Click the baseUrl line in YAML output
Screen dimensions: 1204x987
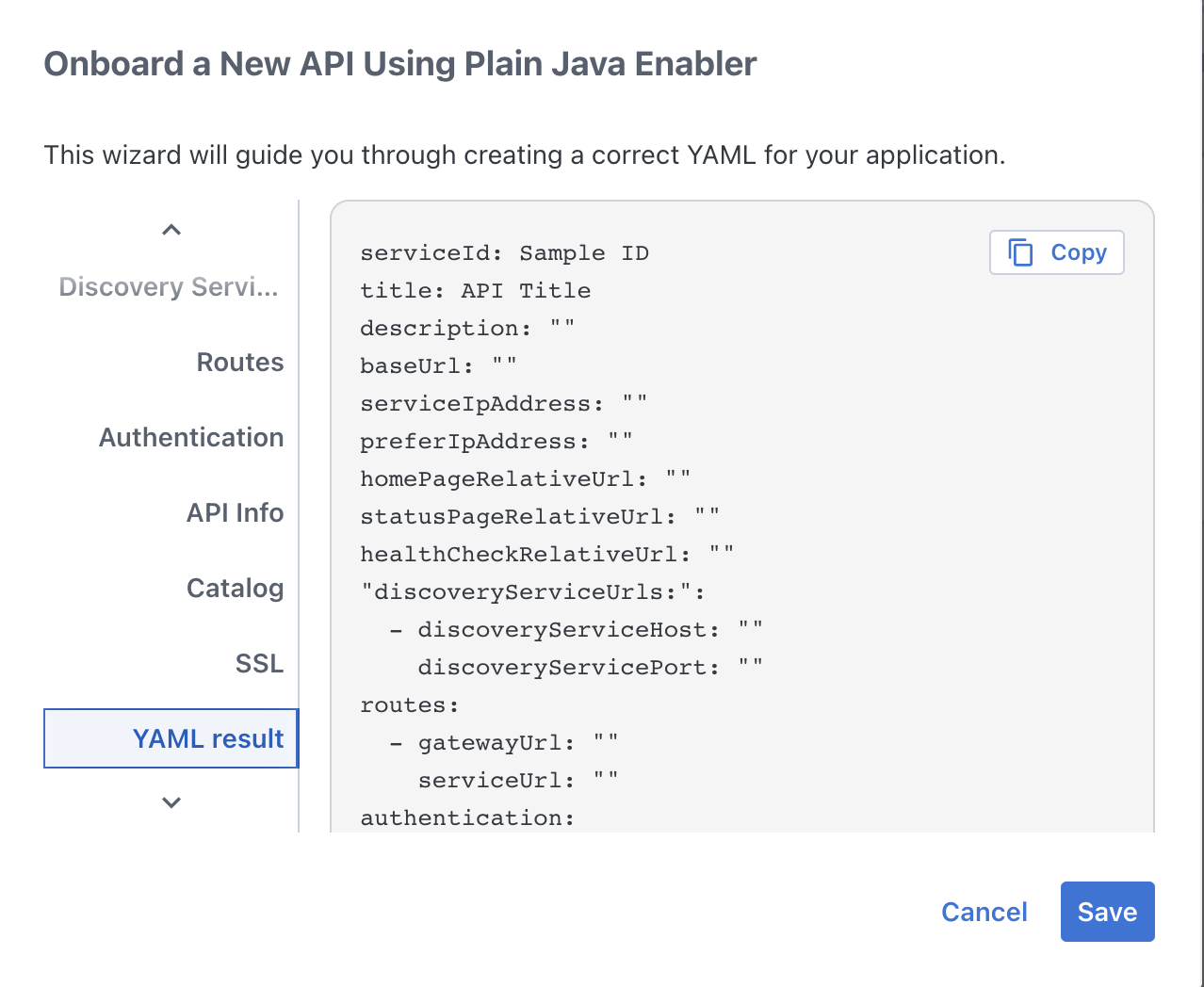pyautogui.click(x=438, y=366)
